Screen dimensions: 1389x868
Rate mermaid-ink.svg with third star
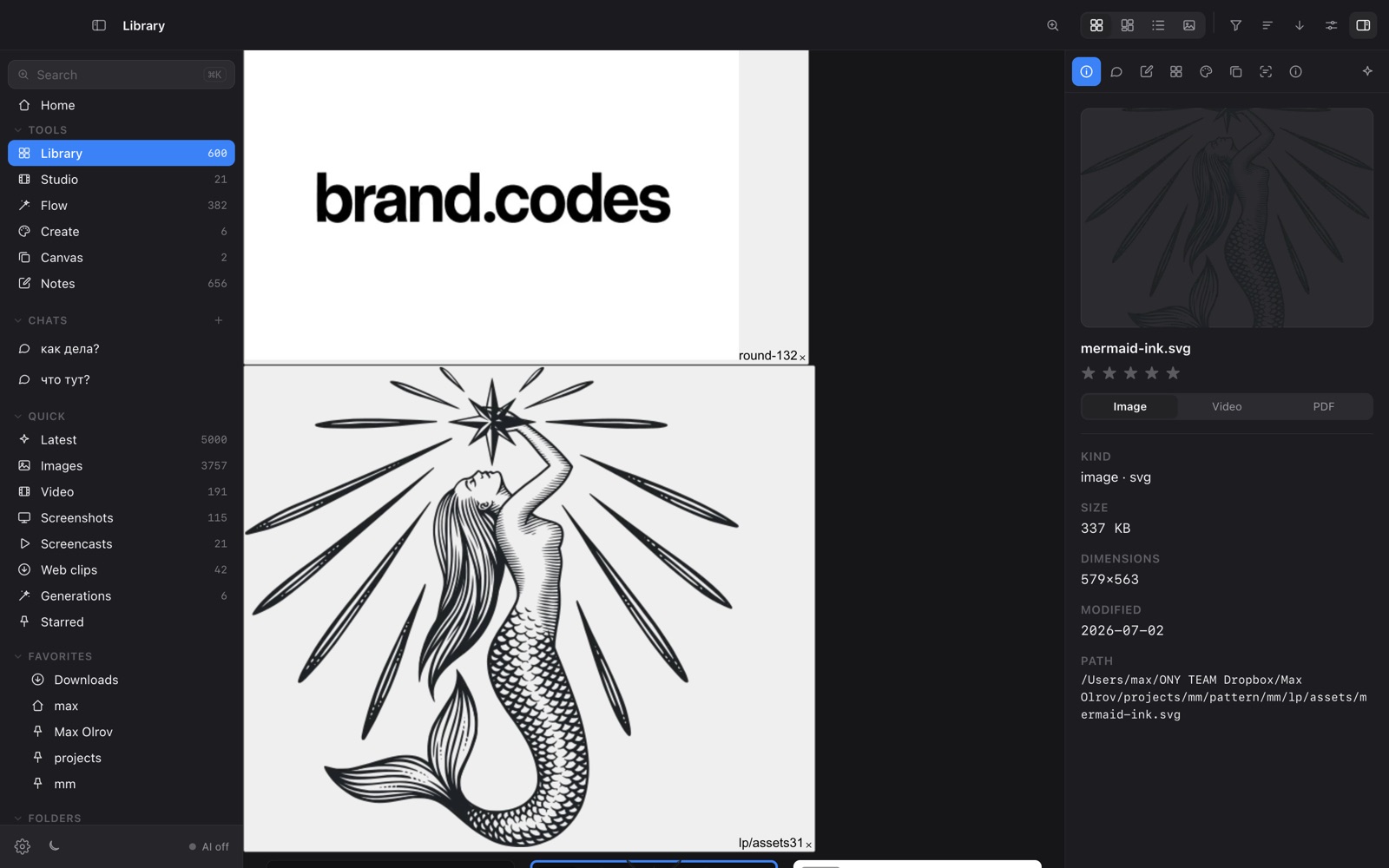1130,373
